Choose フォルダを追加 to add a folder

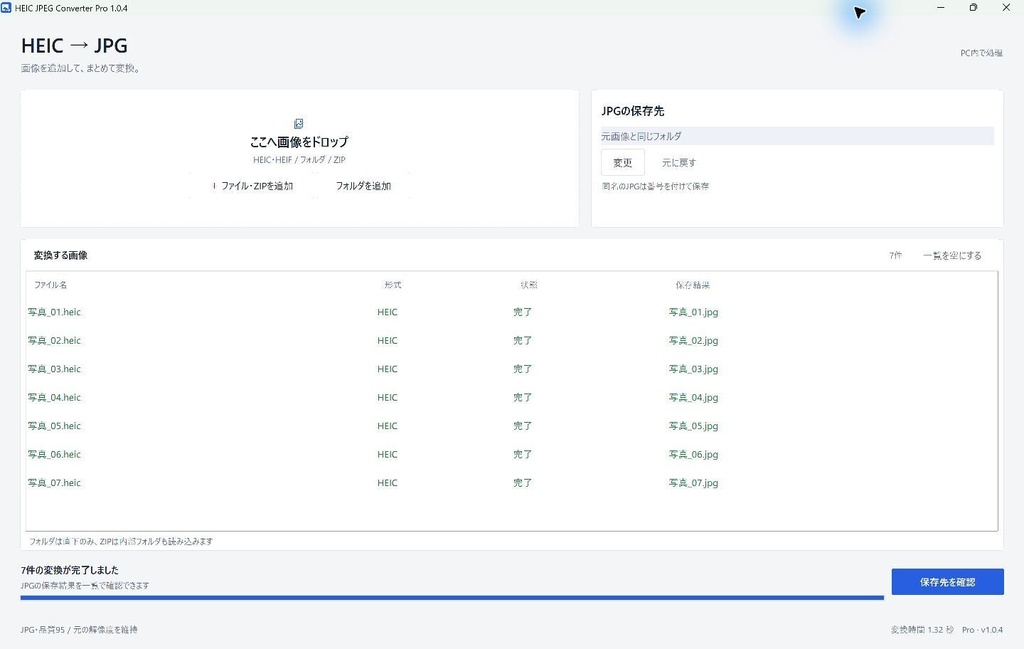363,186
